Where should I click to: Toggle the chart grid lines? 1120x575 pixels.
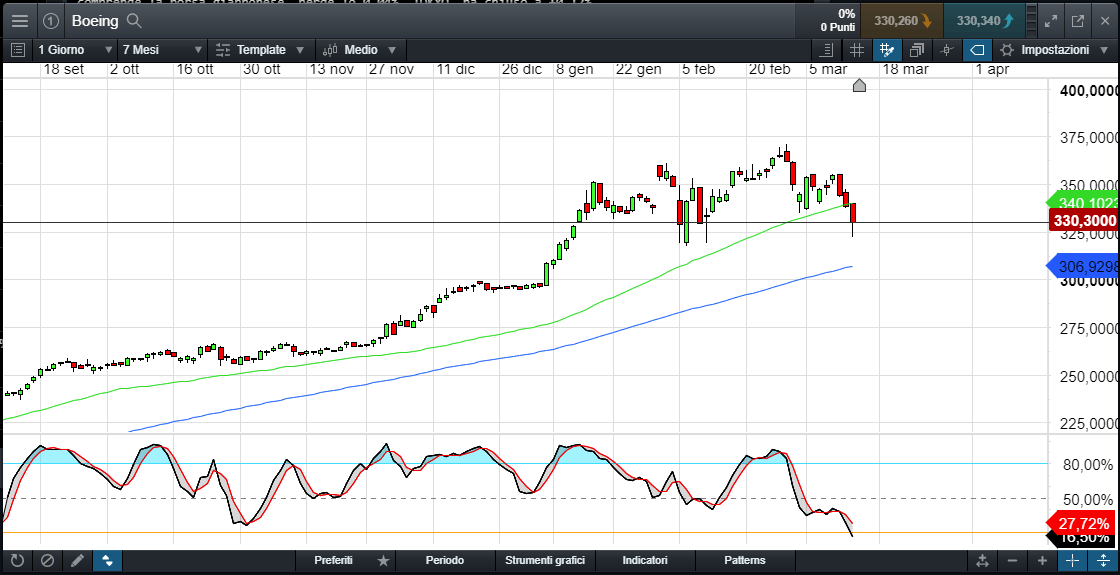click(856, 50)
